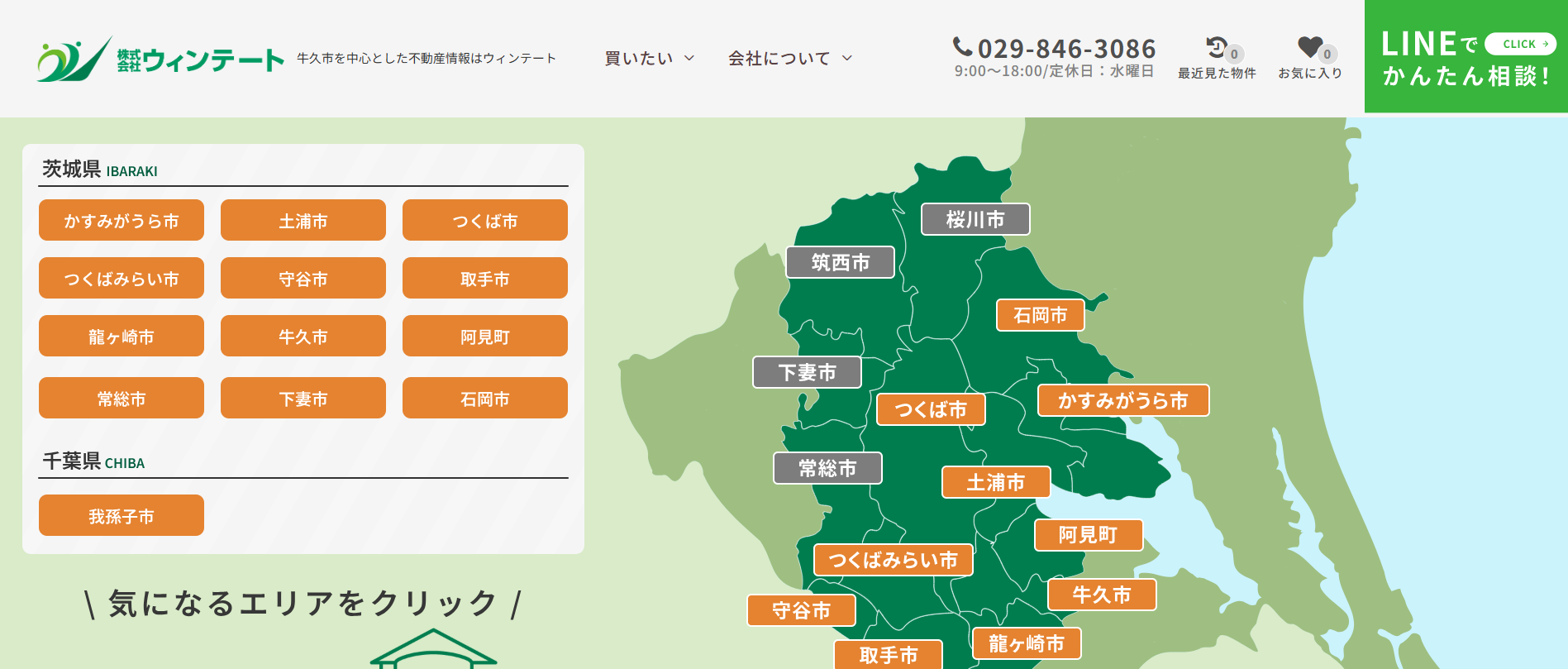
Task: Expand the 会社について dropdown menu
Action: [x=789, y=59]
